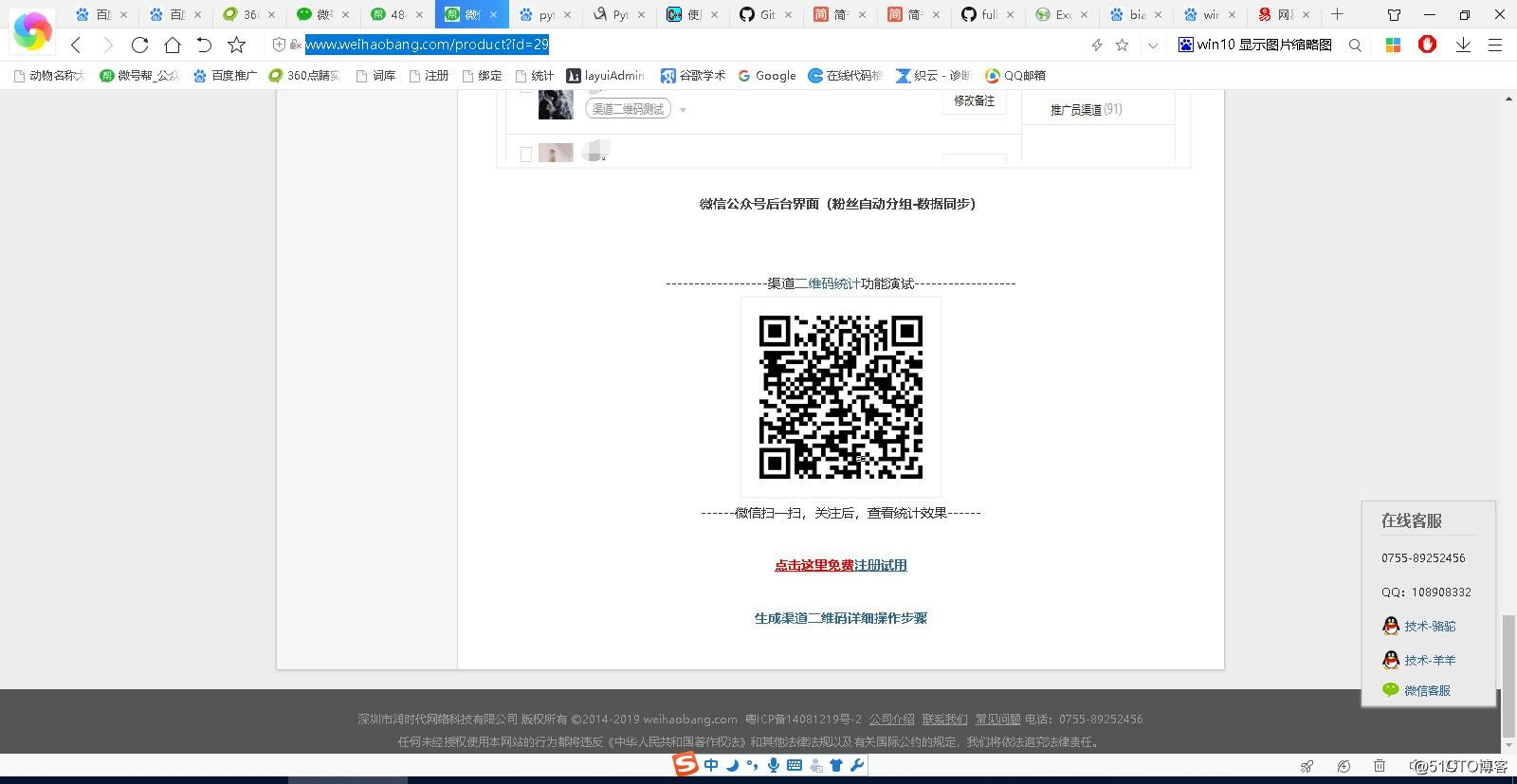The width and height of the screenshot is (1517, 784).
Task: Open the QQ邮箱 bookmark
Action: [x=1015, y=75]
